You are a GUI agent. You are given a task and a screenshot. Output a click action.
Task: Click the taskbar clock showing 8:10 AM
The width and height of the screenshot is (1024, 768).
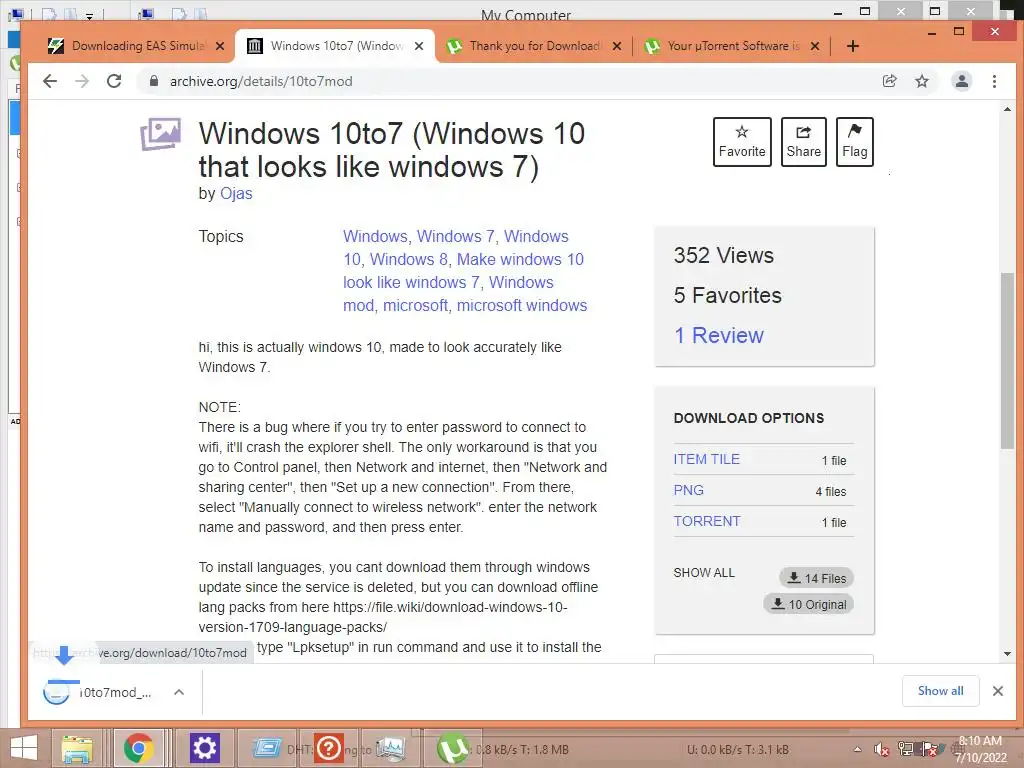tap(981, 749)
